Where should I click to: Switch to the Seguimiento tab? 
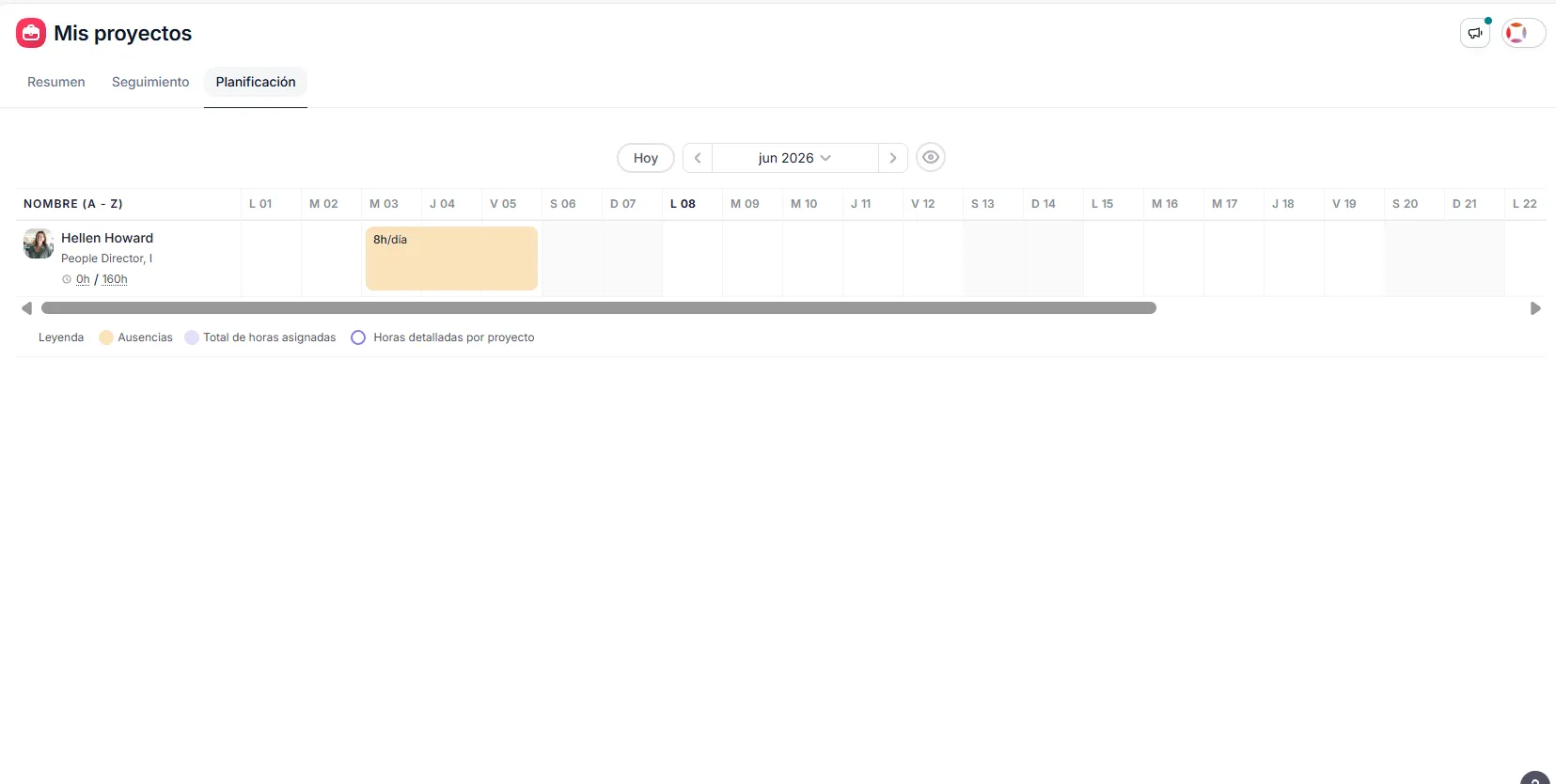150,82
